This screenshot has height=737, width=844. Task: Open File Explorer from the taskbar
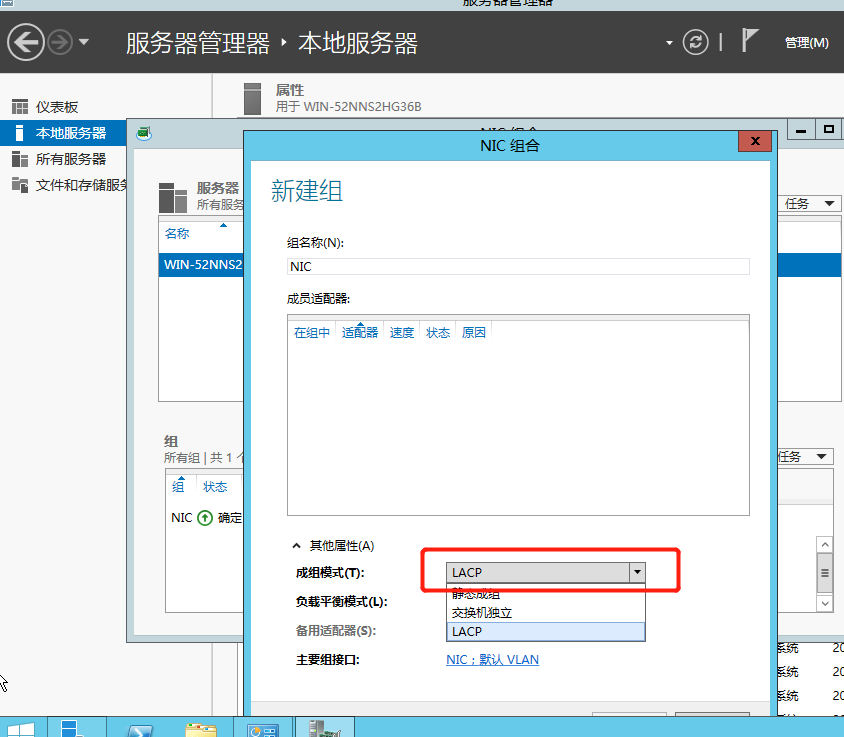(x=201, y=730)
